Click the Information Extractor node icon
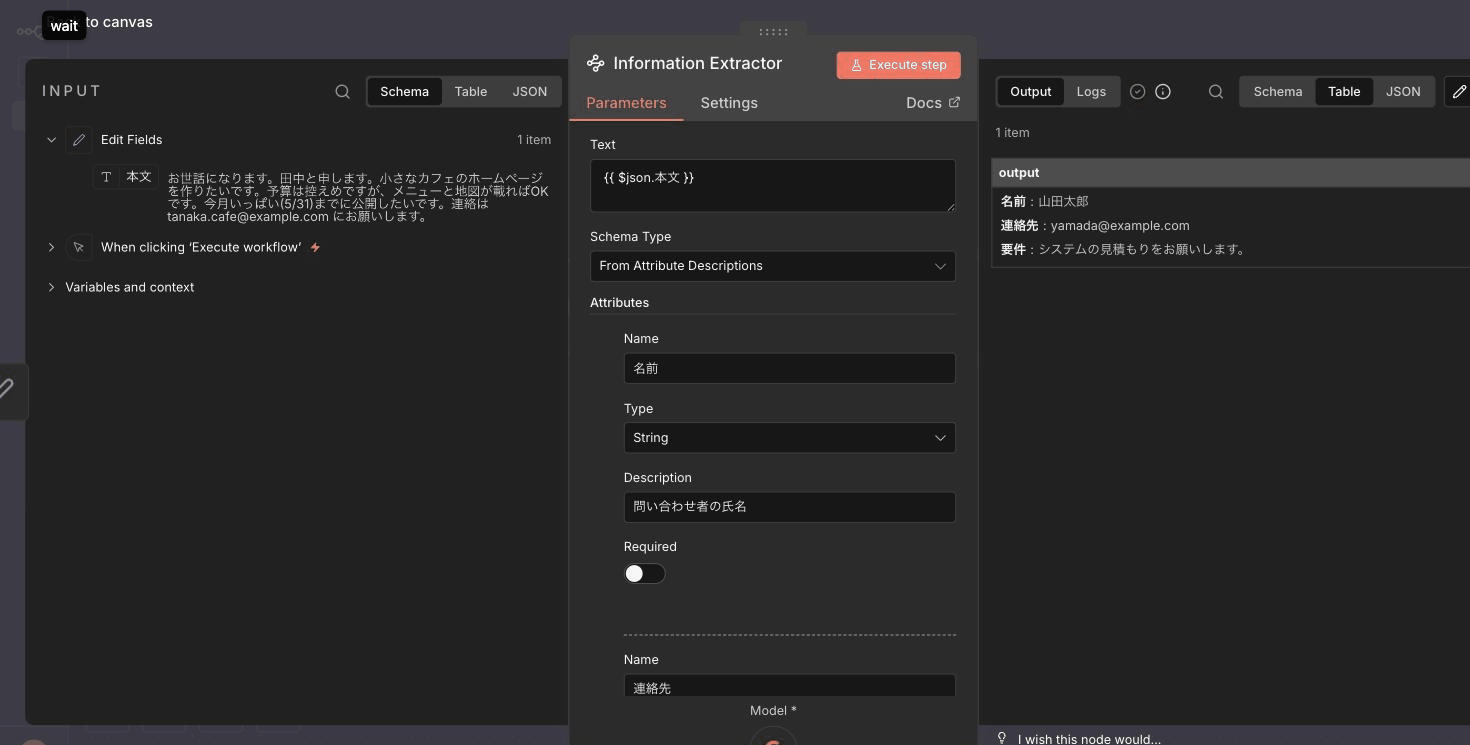This screenshot has height=745, width=1470. tap(596, 63)
